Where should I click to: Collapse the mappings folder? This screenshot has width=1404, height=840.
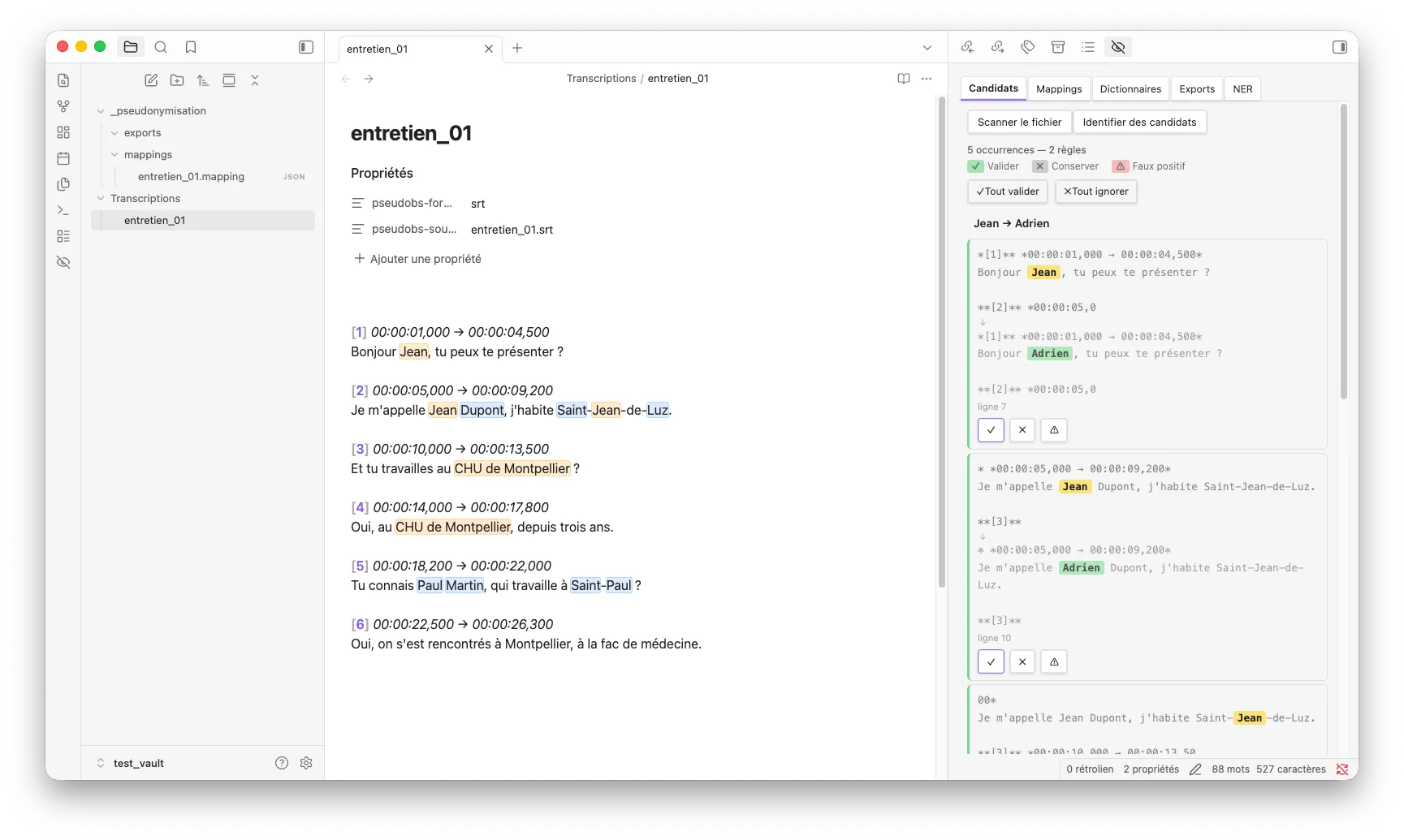pos(114,155)
